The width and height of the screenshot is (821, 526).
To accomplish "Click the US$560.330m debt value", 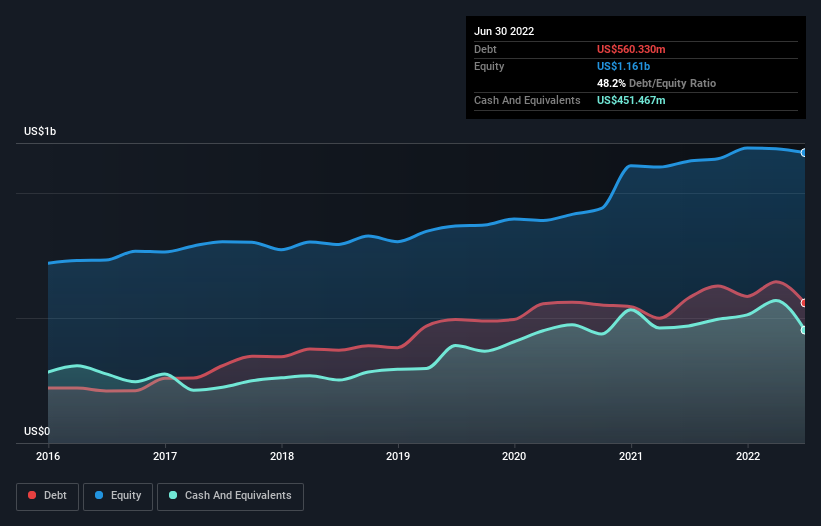I will click(x=631, y=49).
